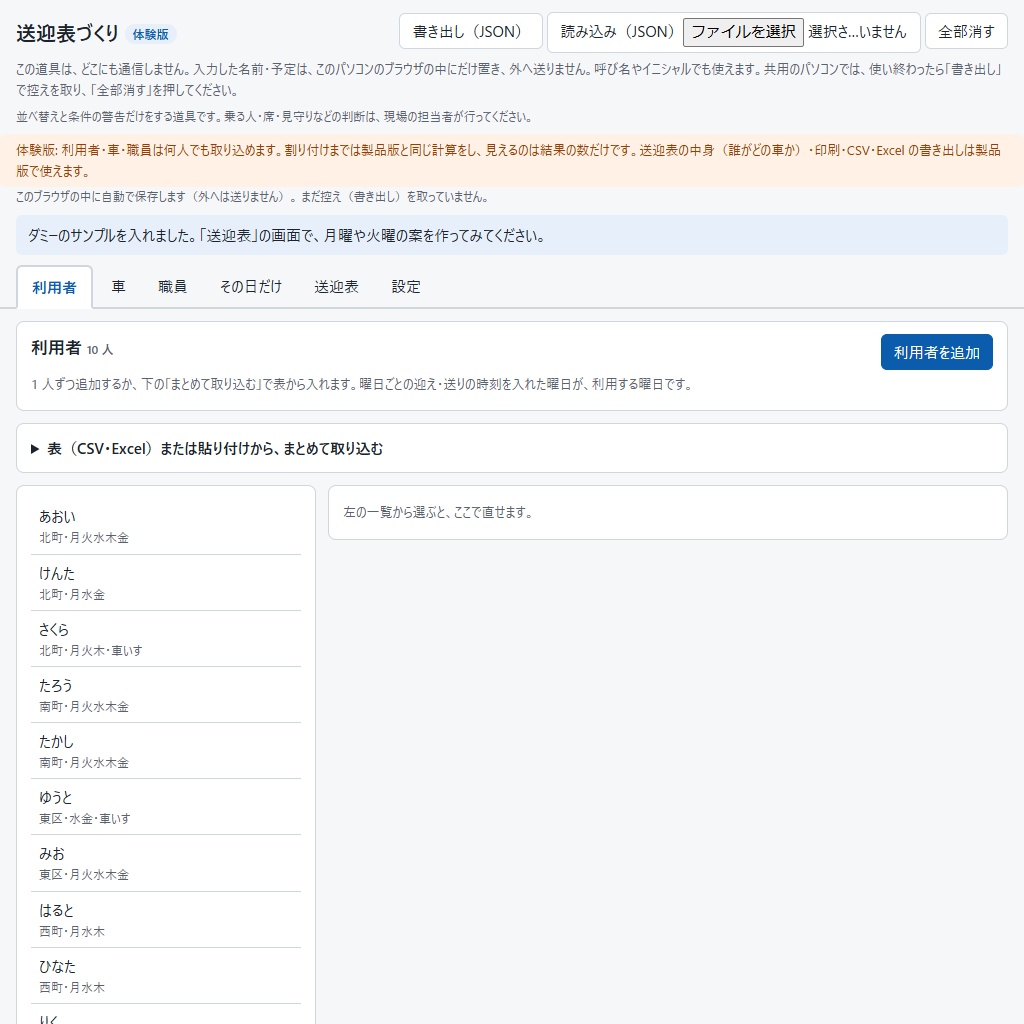Select user さくら in the list

tap(166, 639)
